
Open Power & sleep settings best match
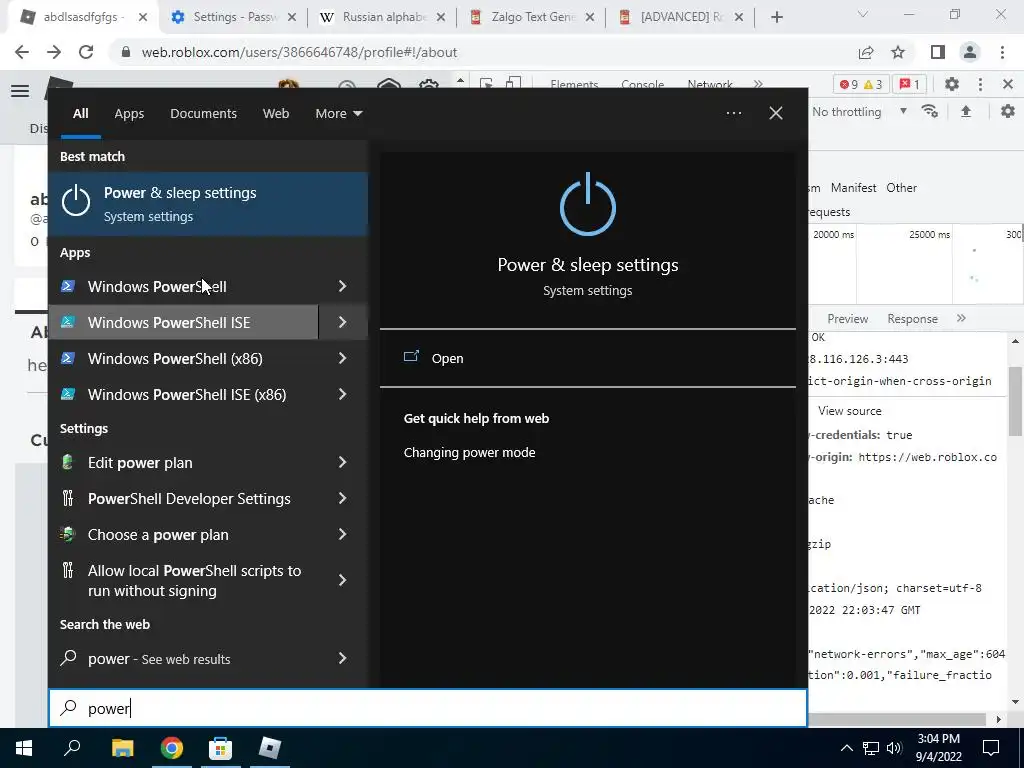coord(208,204)
